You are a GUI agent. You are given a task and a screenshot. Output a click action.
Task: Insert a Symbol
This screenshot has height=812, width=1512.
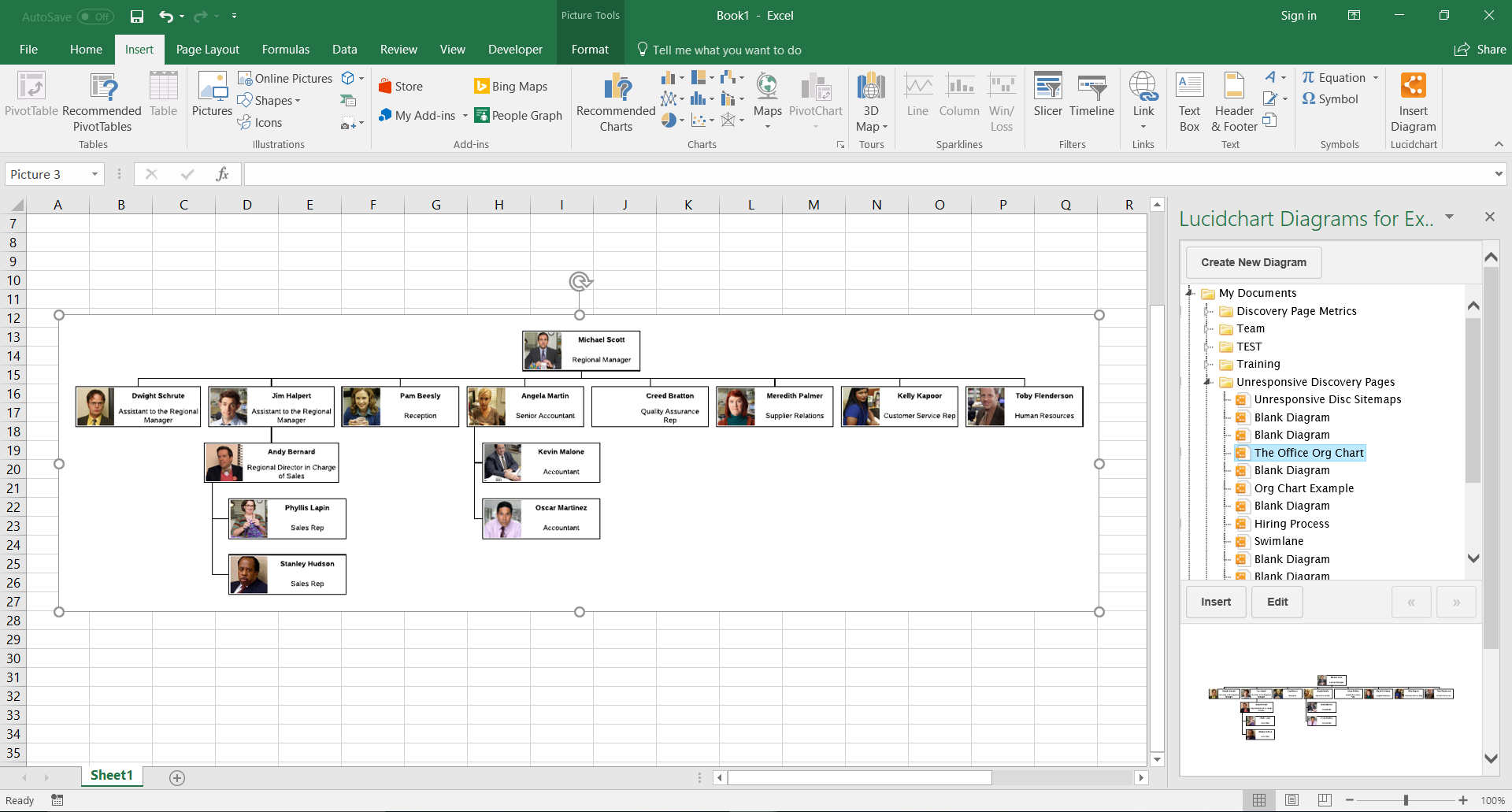(x=1330, y=98)
